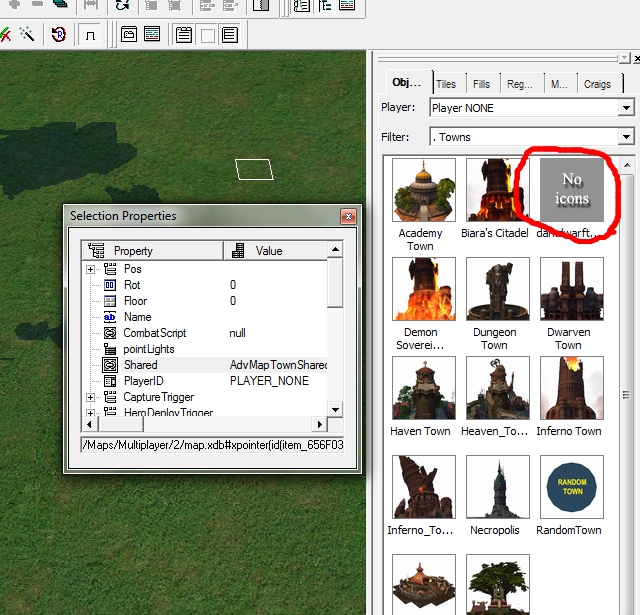Select the Haven Town thumbnail
This screenshot has width=640, height=615.
[x=424, y=388]
